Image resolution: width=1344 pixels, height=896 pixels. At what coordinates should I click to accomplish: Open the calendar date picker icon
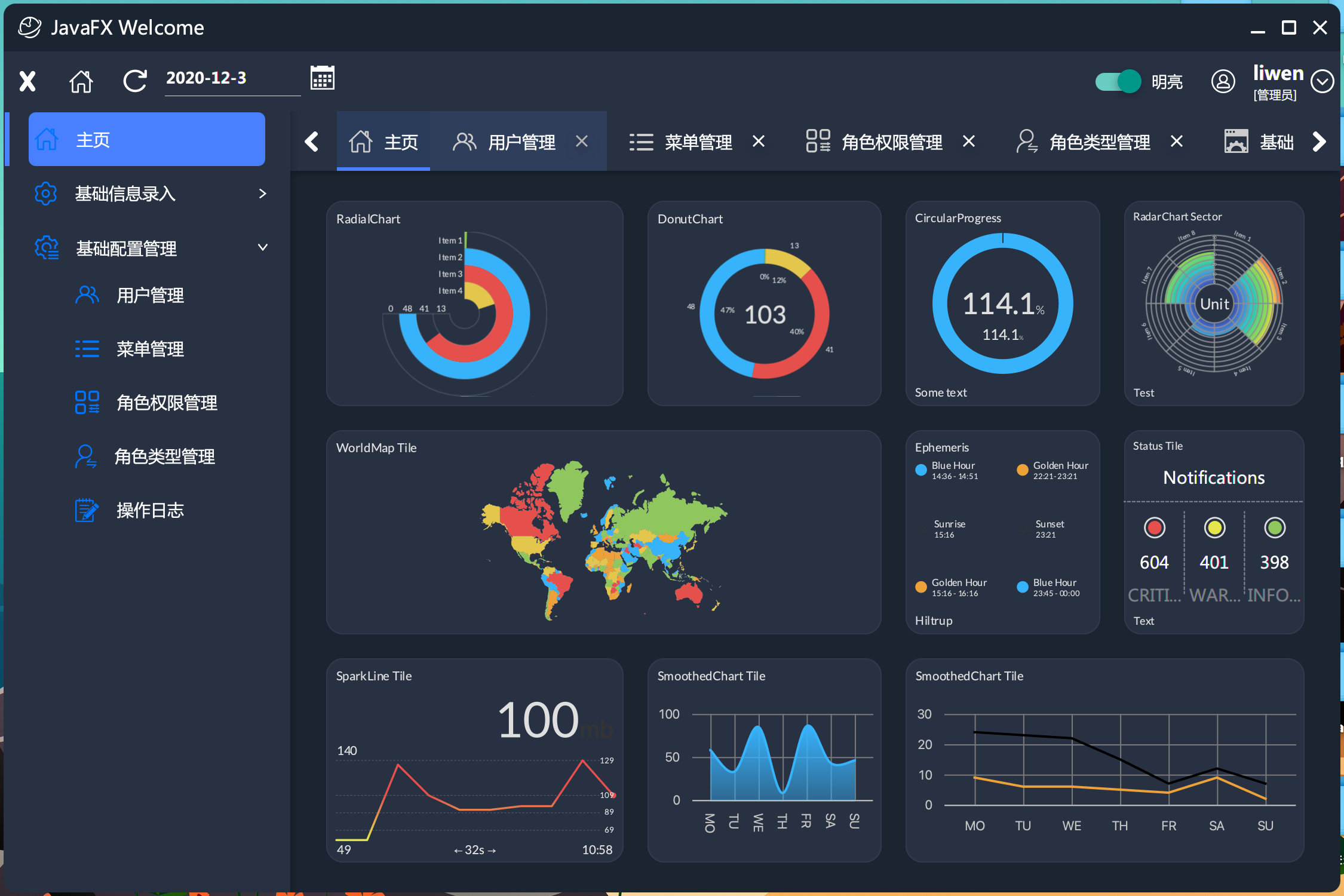click(322, 78)
